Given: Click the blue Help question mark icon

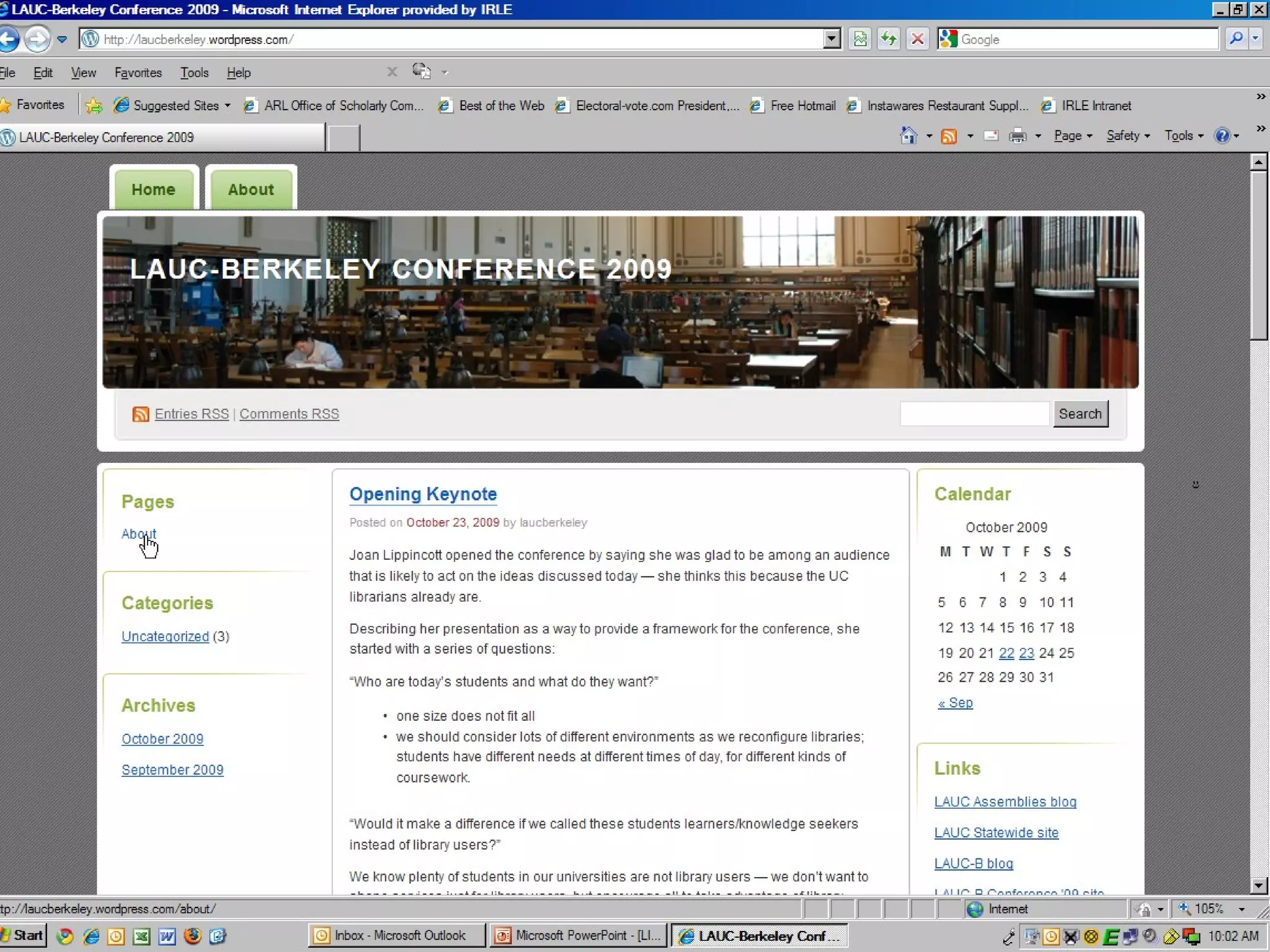Looking at the screenshot, I should [x=1222, y=136].
